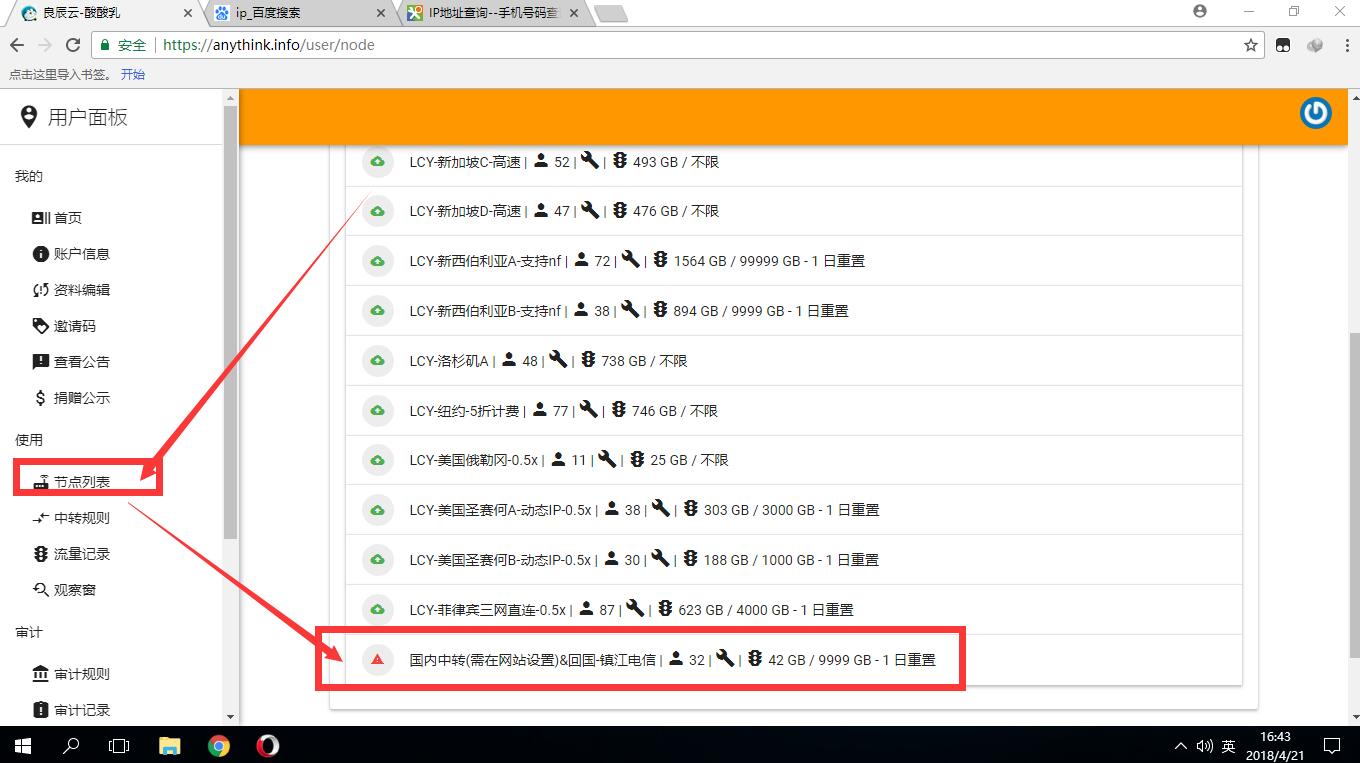Go to 中转规则 in the sidebar
Screen dimensions: 1360x763
82,518
